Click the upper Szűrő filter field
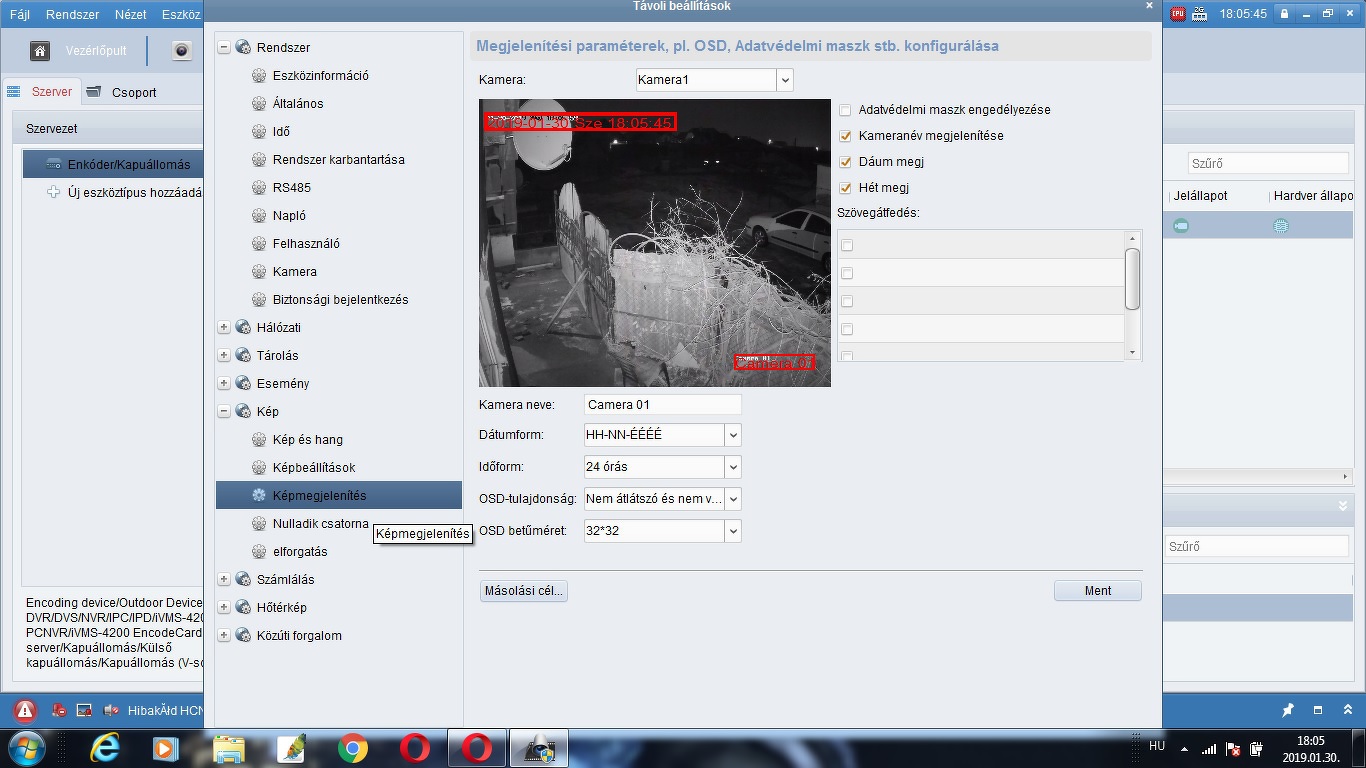 click(x=1268, y=163)
